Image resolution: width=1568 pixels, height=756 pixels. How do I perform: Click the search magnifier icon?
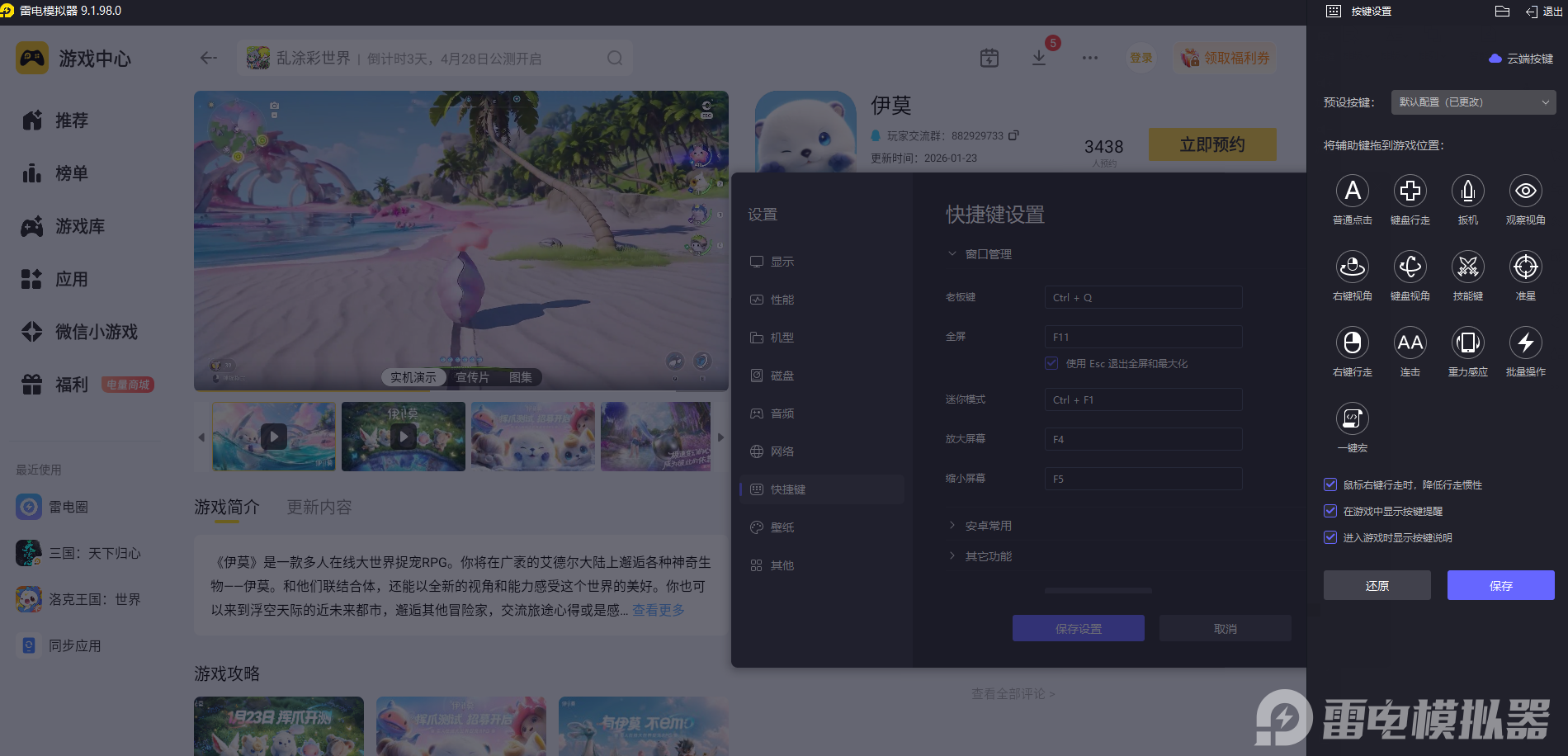point(615,58)
